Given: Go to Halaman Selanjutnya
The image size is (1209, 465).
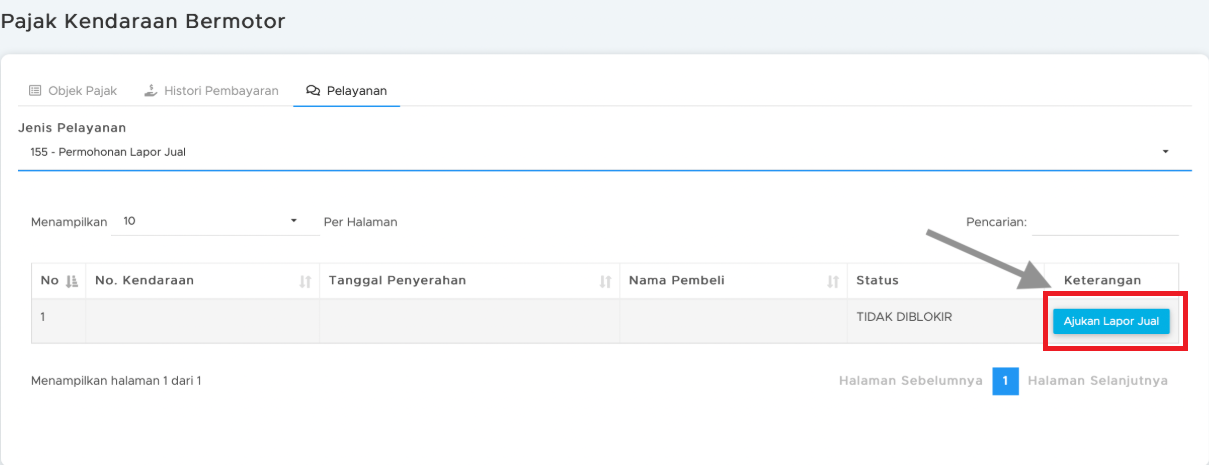Looking at the screenshot, I should (x=1097, y=381).
